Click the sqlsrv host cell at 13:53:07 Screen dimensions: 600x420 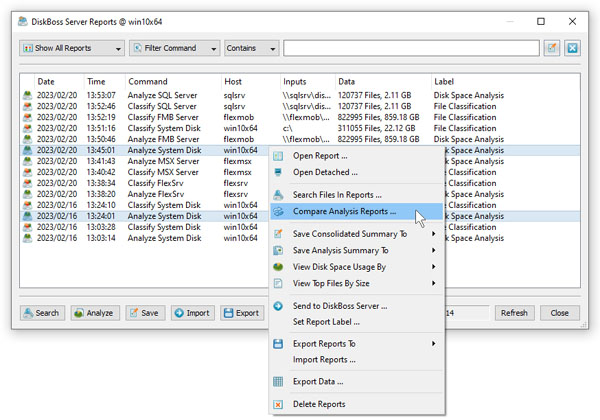point(234,95)
